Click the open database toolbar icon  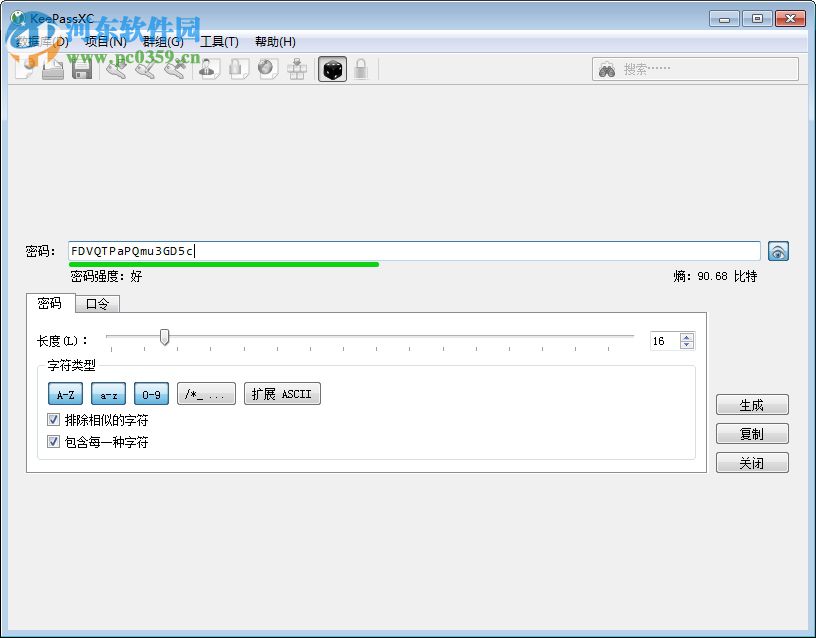[53, 69]
